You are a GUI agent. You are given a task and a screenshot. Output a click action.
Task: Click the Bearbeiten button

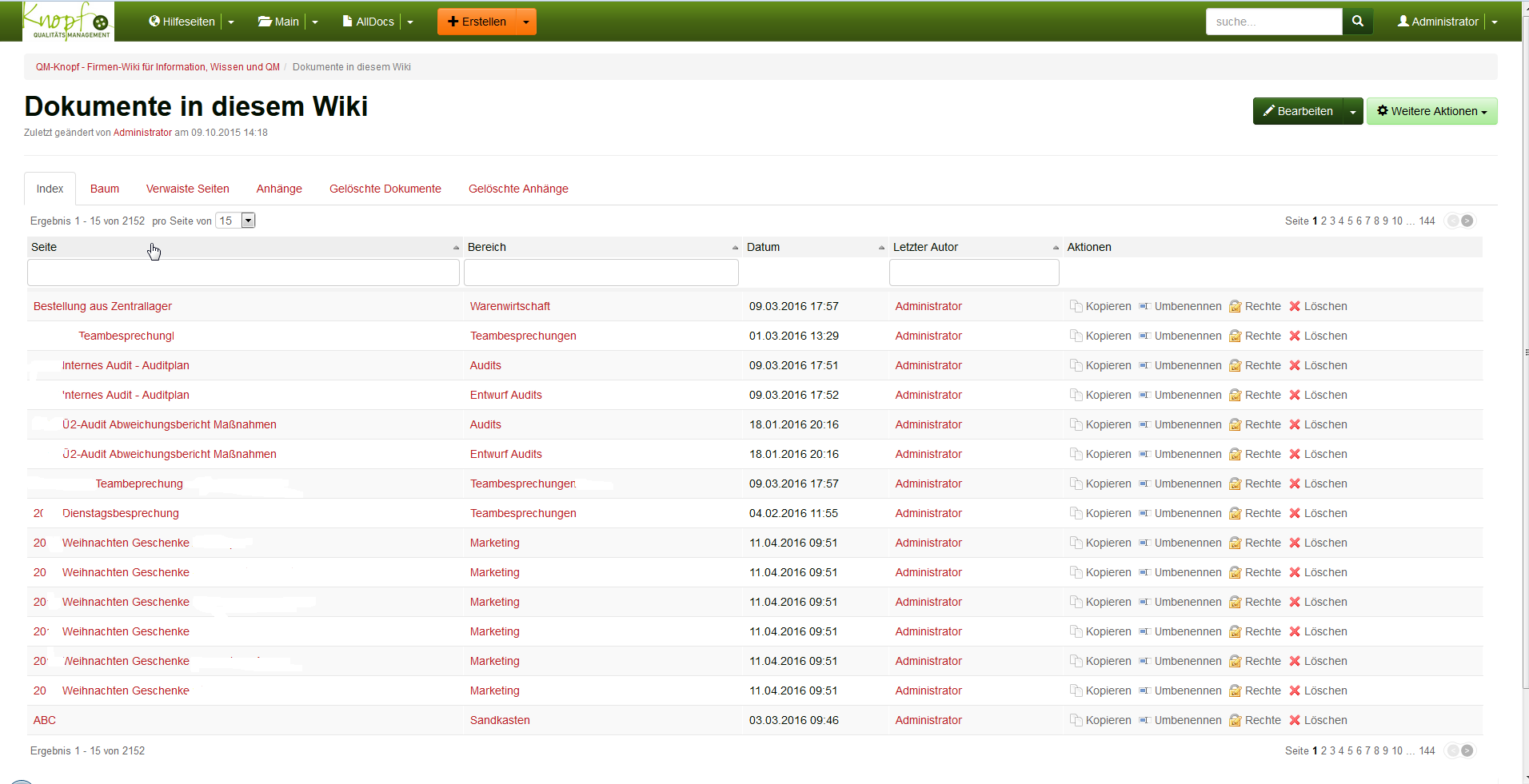click(x=1297, y=111)
